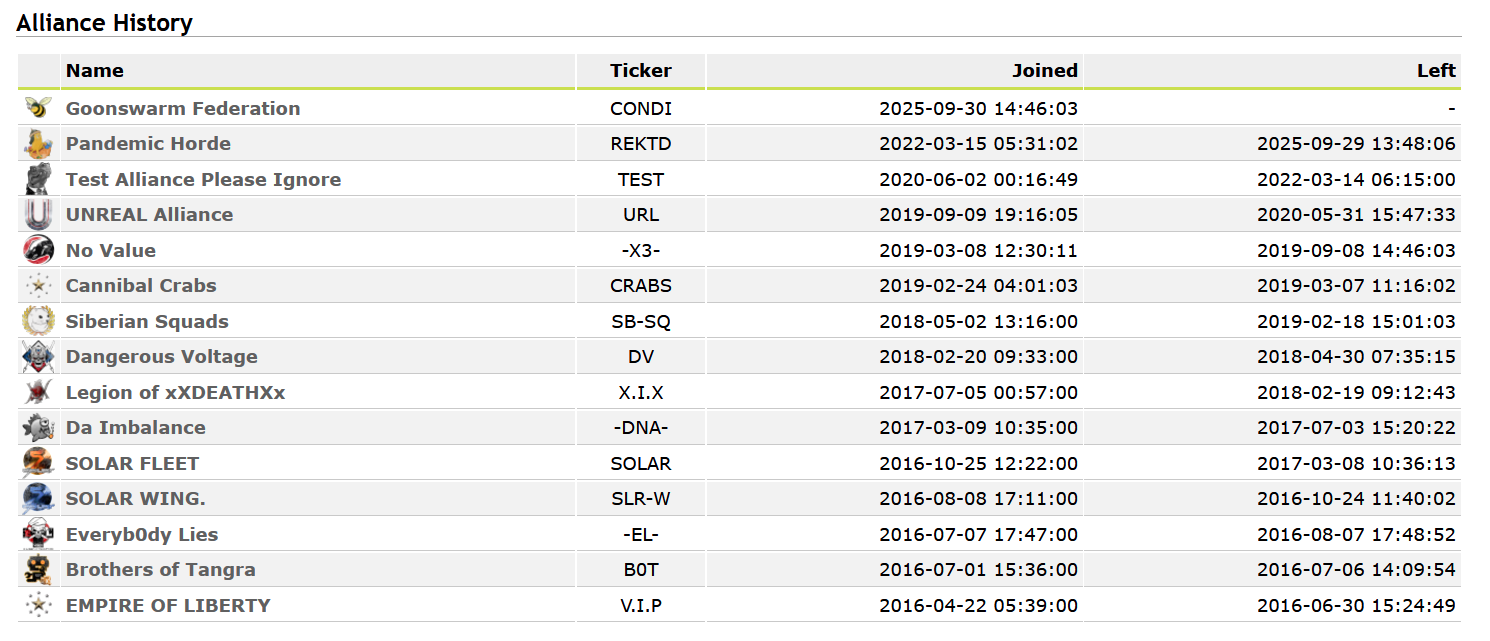
Task: Click the Joined column header
Action: pos(1045,71)
